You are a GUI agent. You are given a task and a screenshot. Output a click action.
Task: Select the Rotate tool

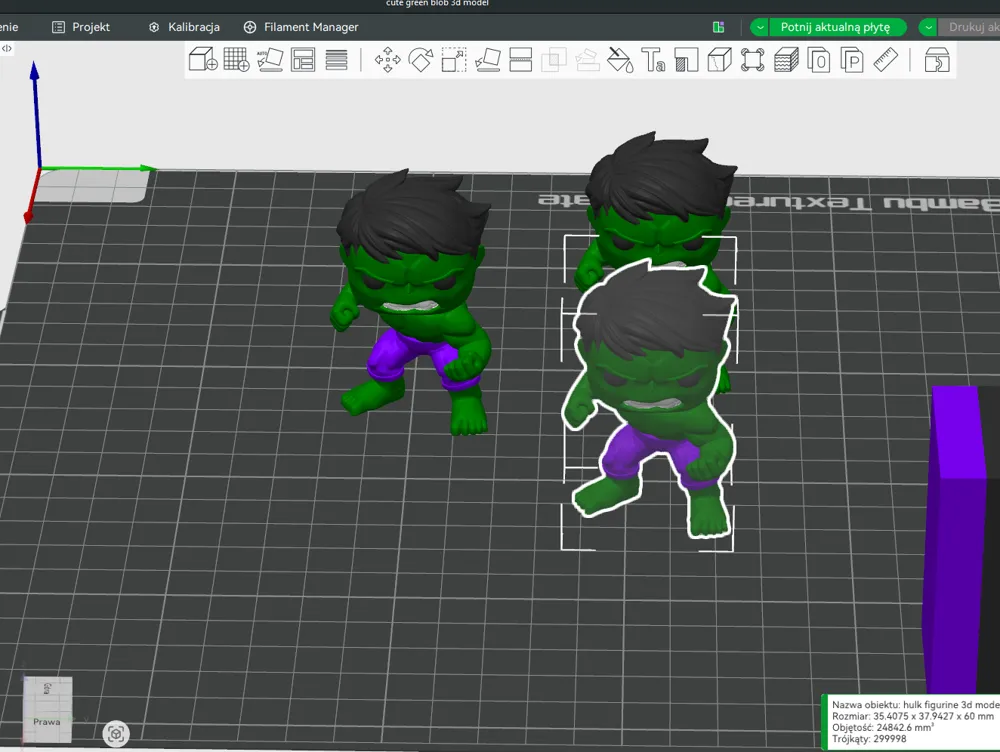pos(421,60)
